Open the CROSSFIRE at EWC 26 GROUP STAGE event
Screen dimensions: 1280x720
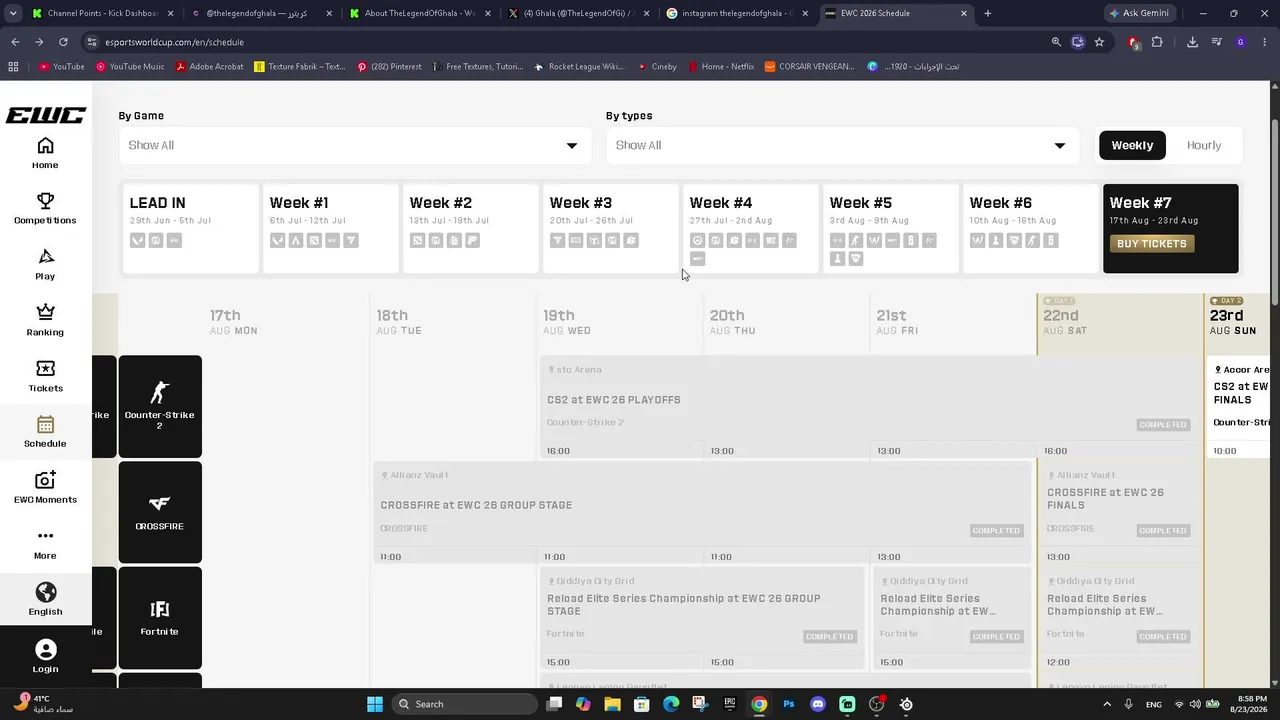pos(702,512)
